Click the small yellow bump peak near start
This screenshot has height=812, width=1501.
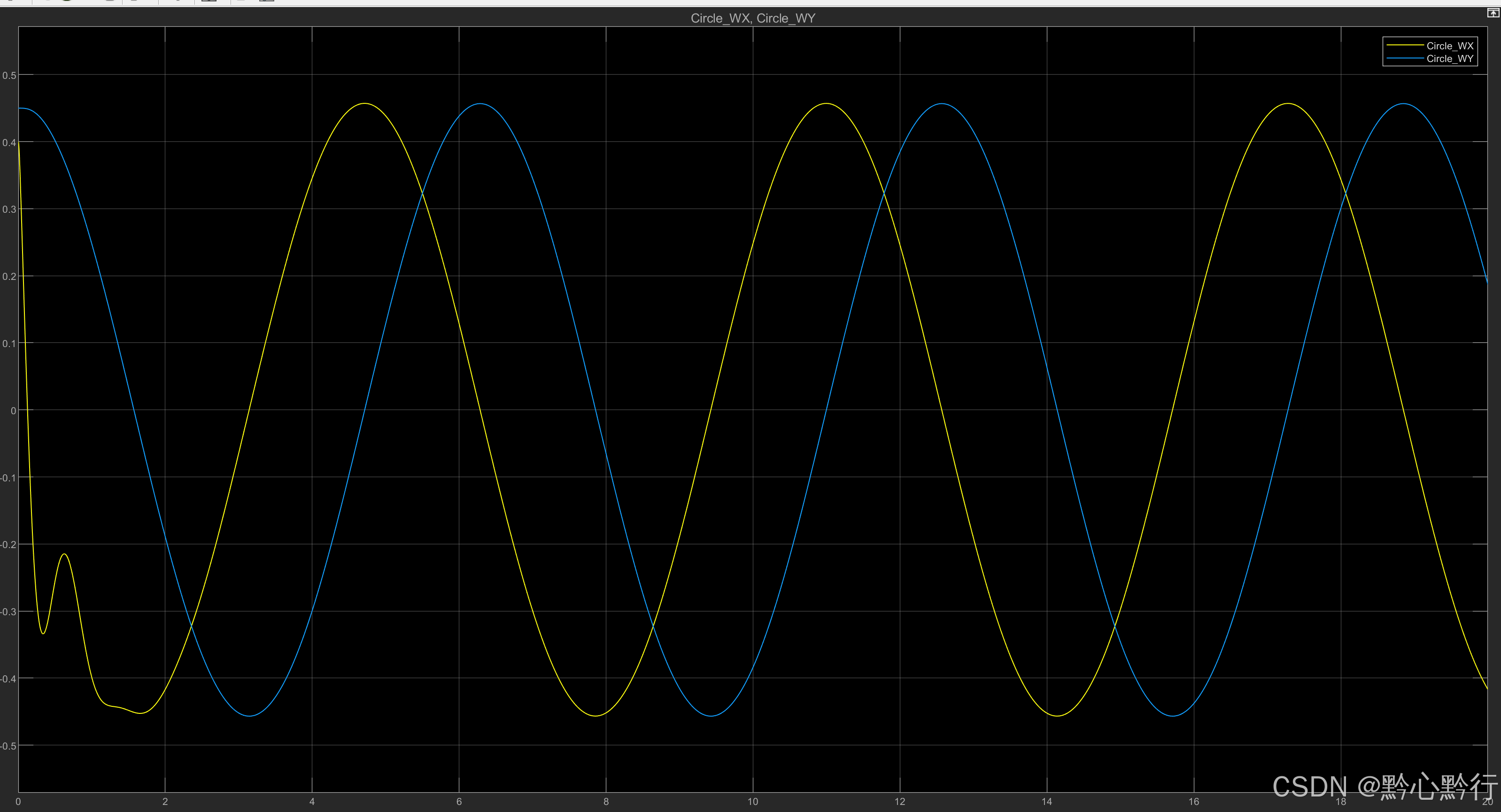click(64, 554)
